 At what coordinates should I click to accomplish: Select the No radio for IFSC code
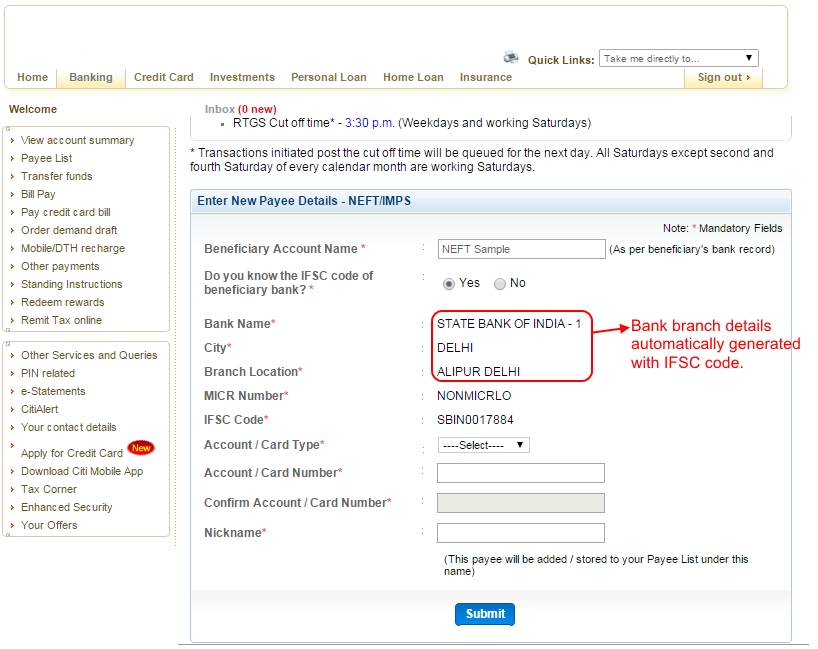pyautogui.click(x=499, y=283)
